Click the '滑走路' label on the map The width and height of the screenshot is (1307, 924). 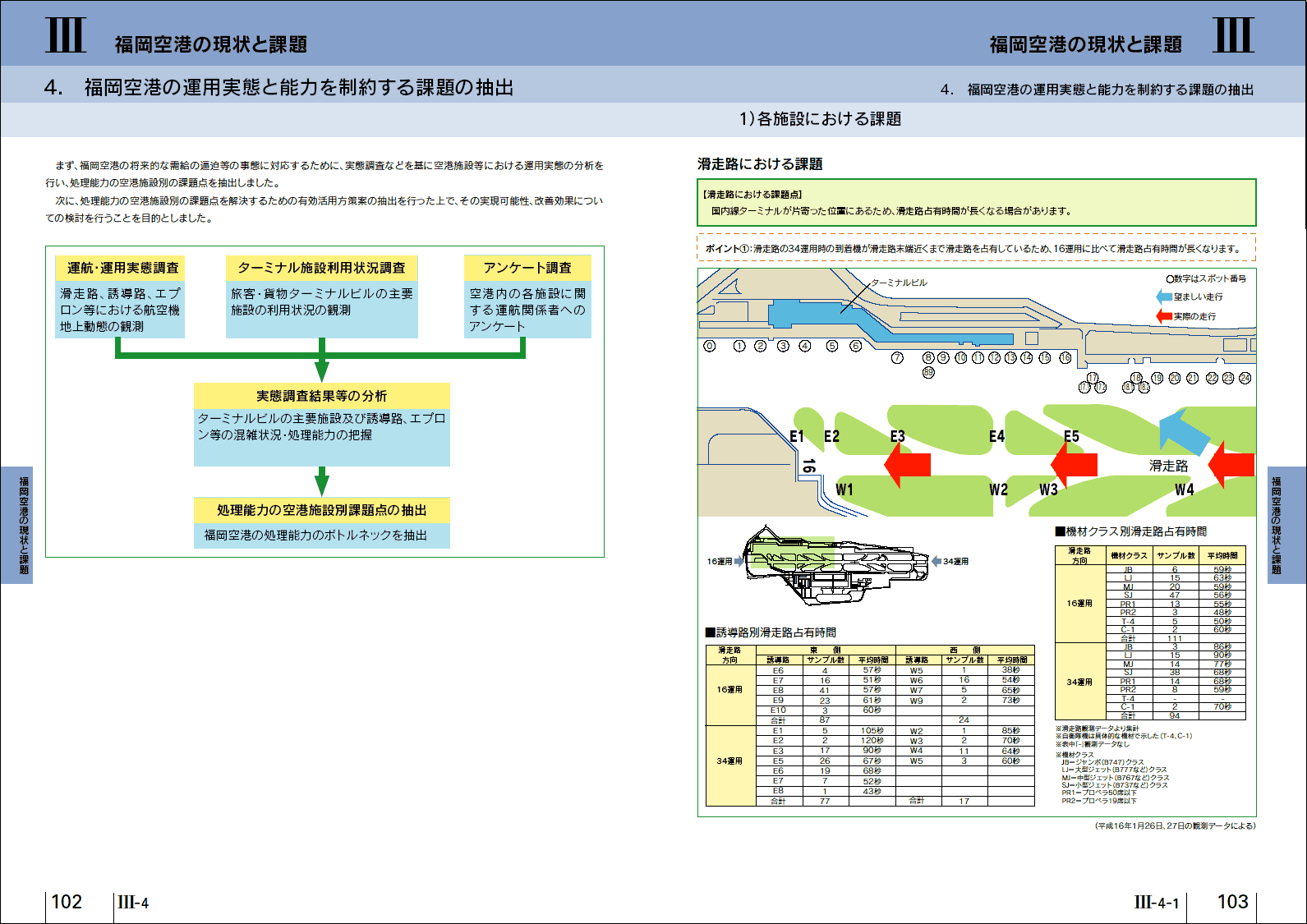(x=1168, y=467)
